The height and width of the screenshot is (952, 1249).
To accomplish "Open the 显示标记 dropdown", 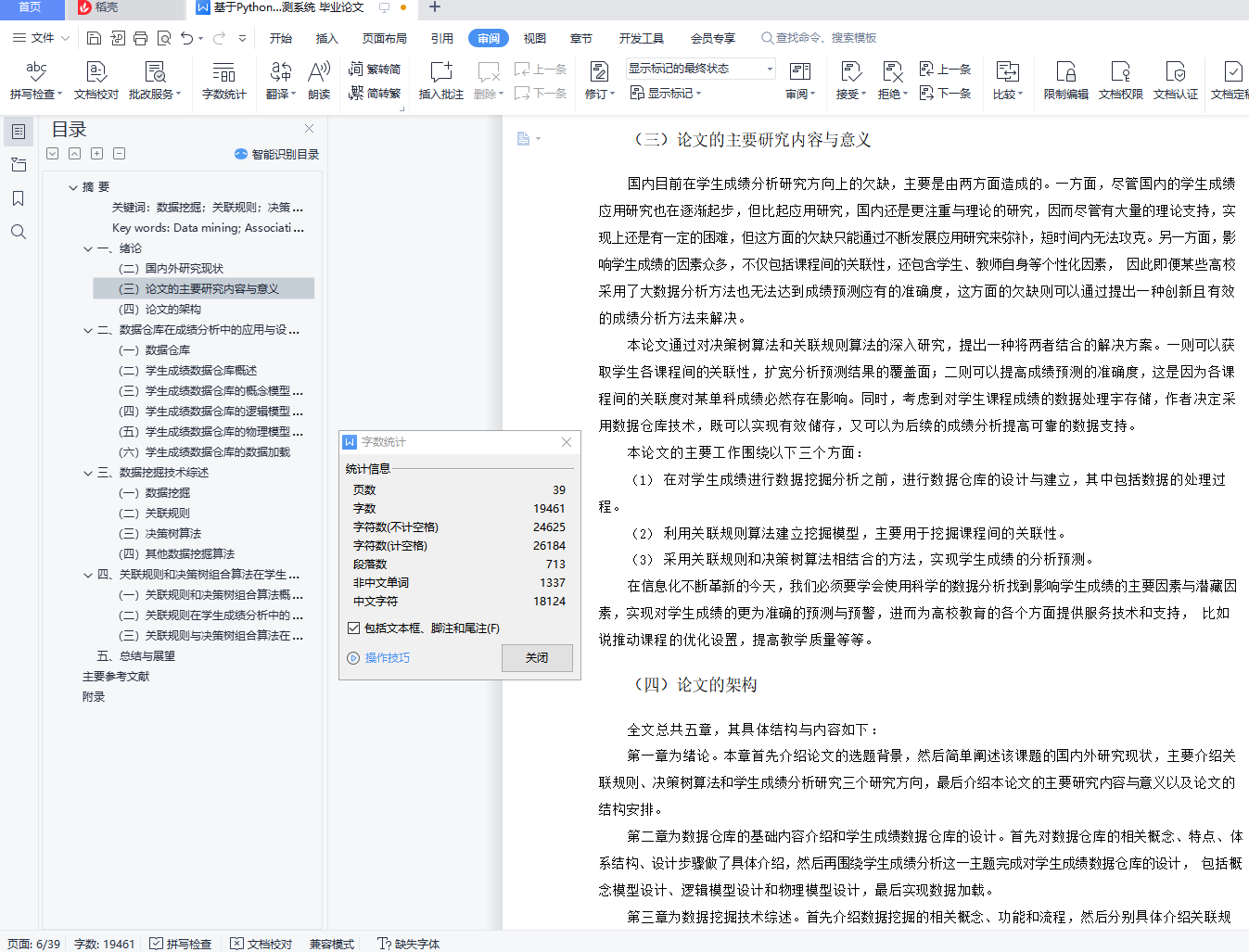I will tap(666, 93).
